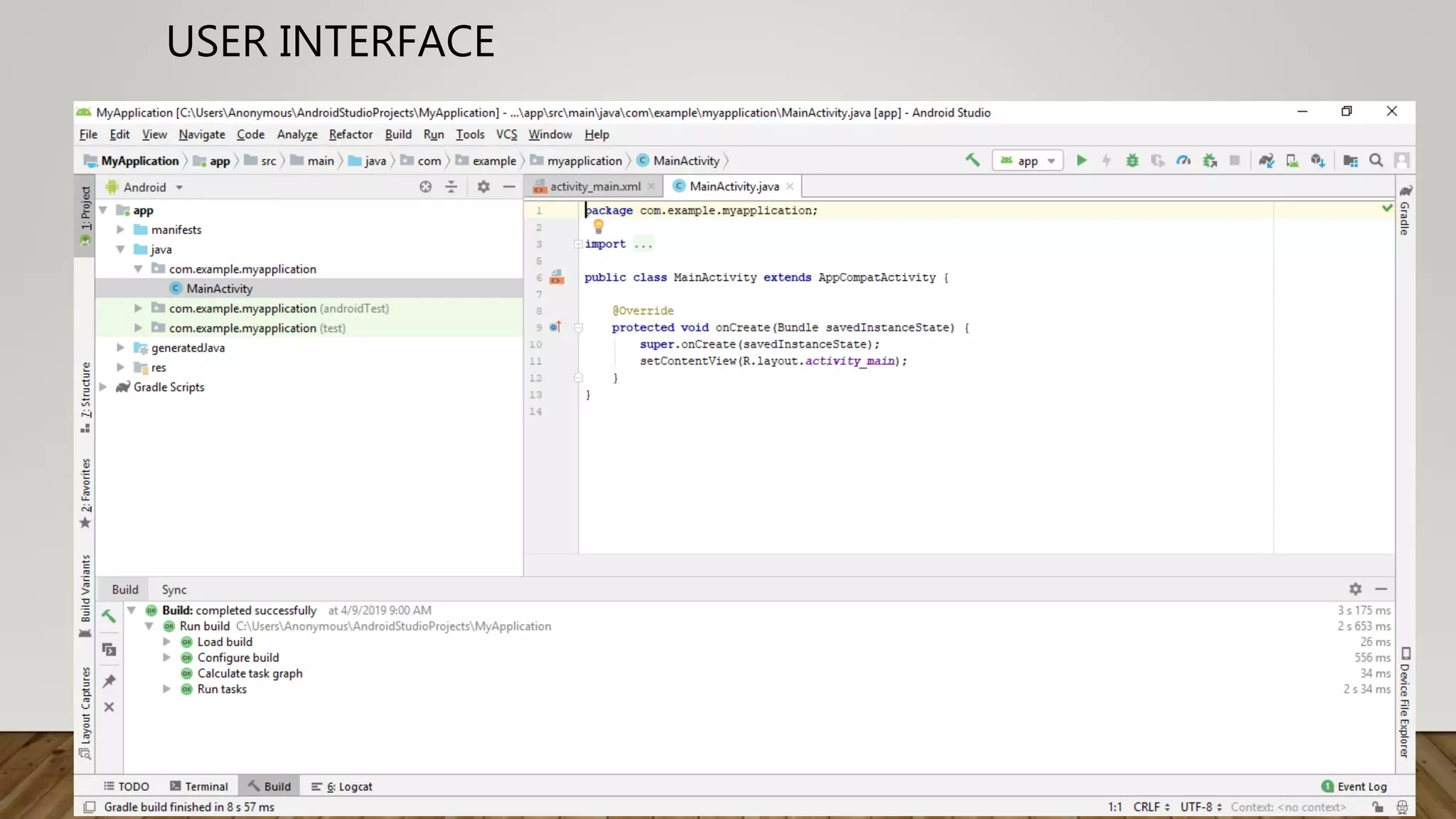Viewport: 1456px width, 819px height.
Task: Run the app with green play button
Action: click(x=1081, y=161)
